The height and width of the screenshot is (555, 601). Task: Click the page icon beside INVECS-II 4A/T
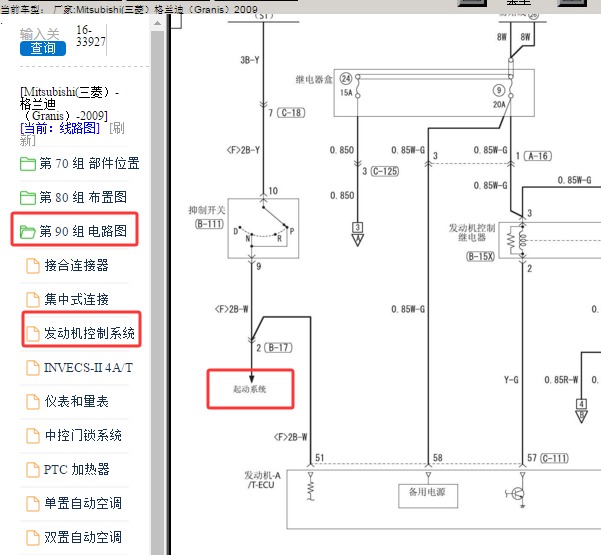(33, 368)
